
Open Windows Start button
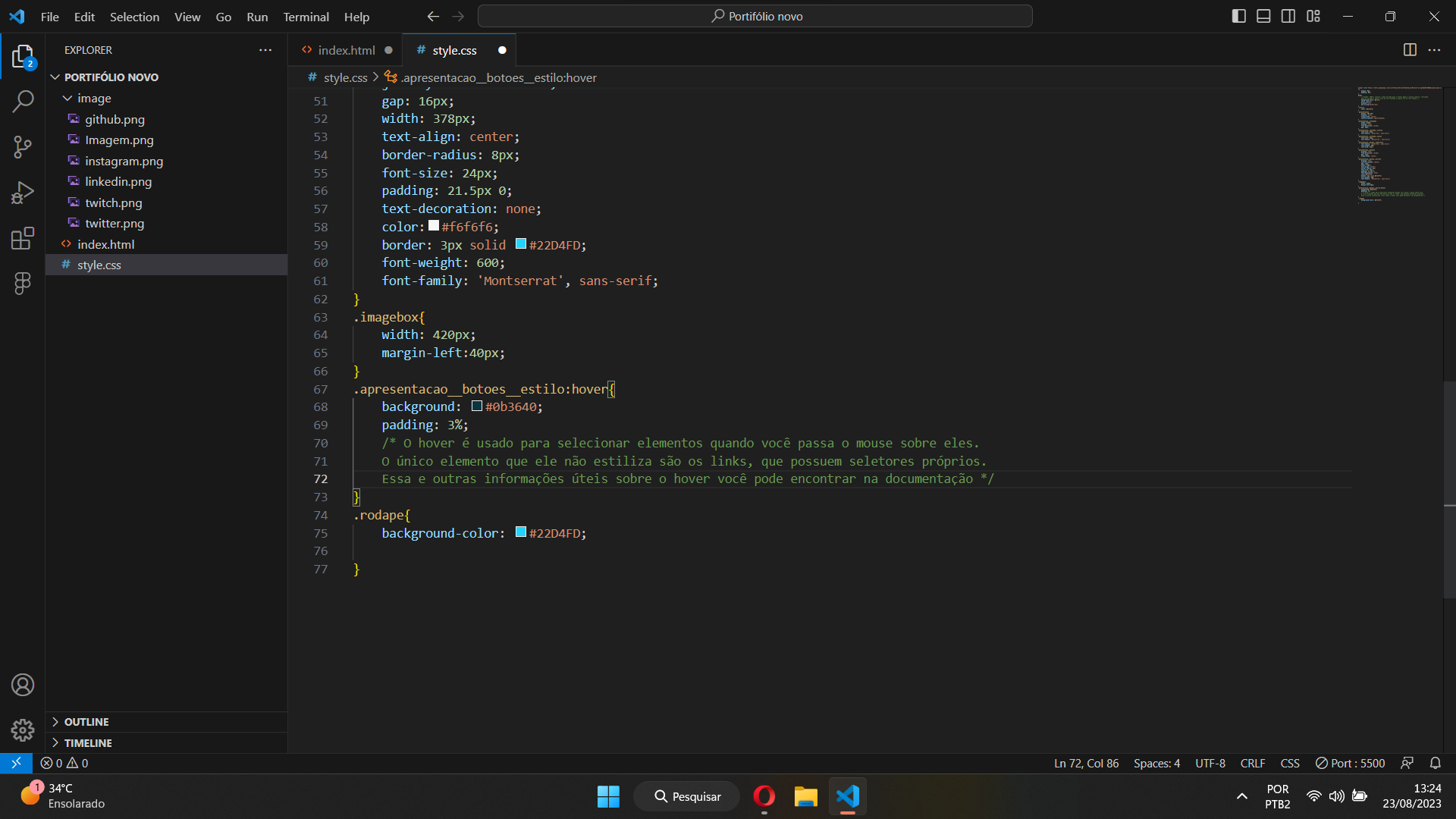pos(608,796)
